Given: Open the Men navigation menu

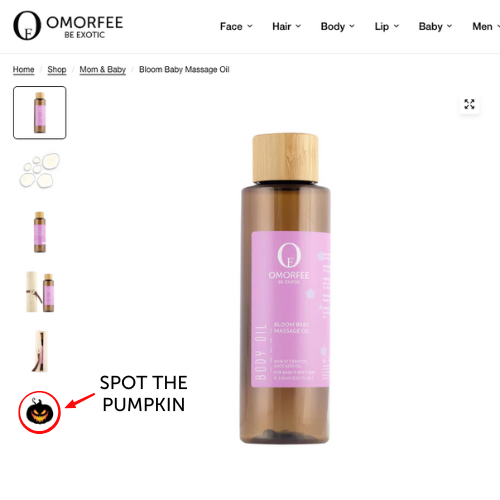Looking at the screenshot, I should [482, 26].
